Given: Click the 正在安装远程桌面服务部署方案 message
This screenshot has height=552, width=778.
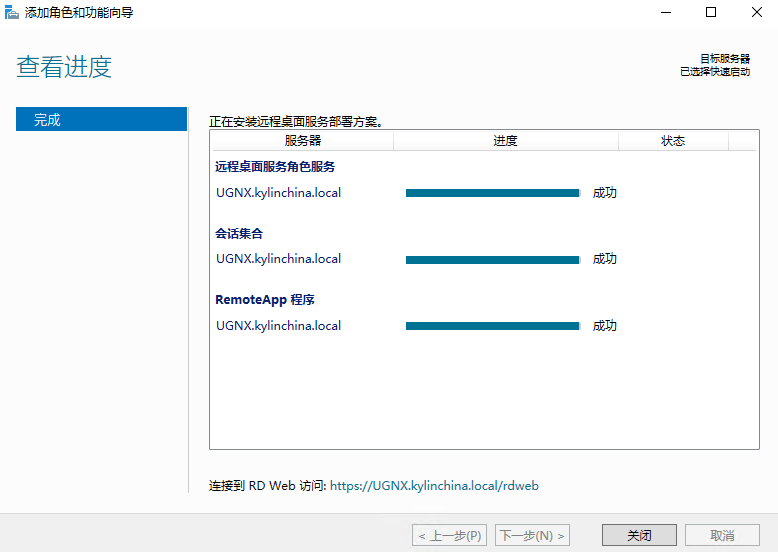Looking at the screenshot, I should (x=296, y=122).
